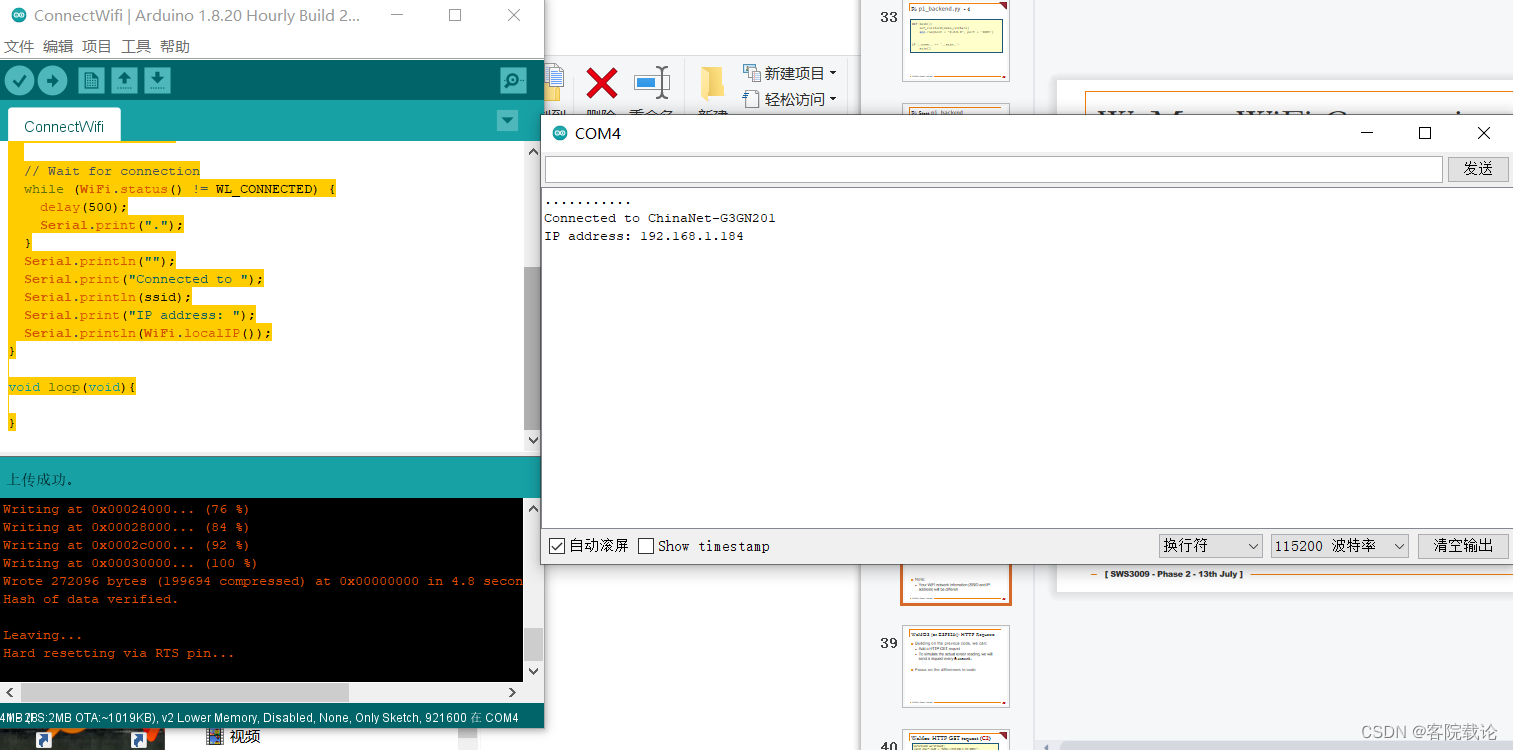Open the 文件 menu

pyautogui.click(x=18, y=47)
